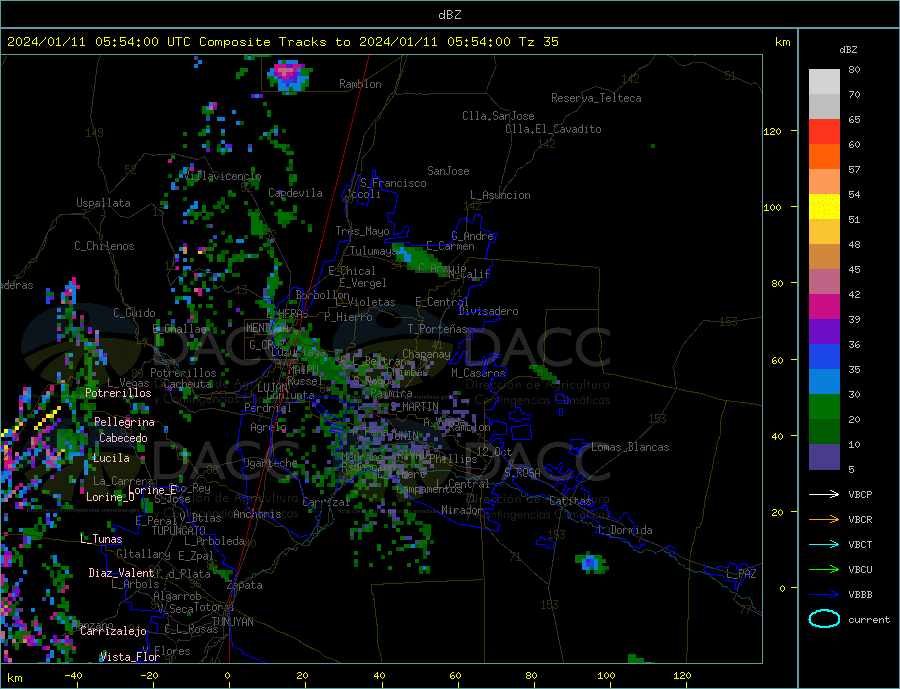The image size is (900, 689).
Task: Click the 'Clla.El_Cavadito' place label
Action: coord(553,129)
